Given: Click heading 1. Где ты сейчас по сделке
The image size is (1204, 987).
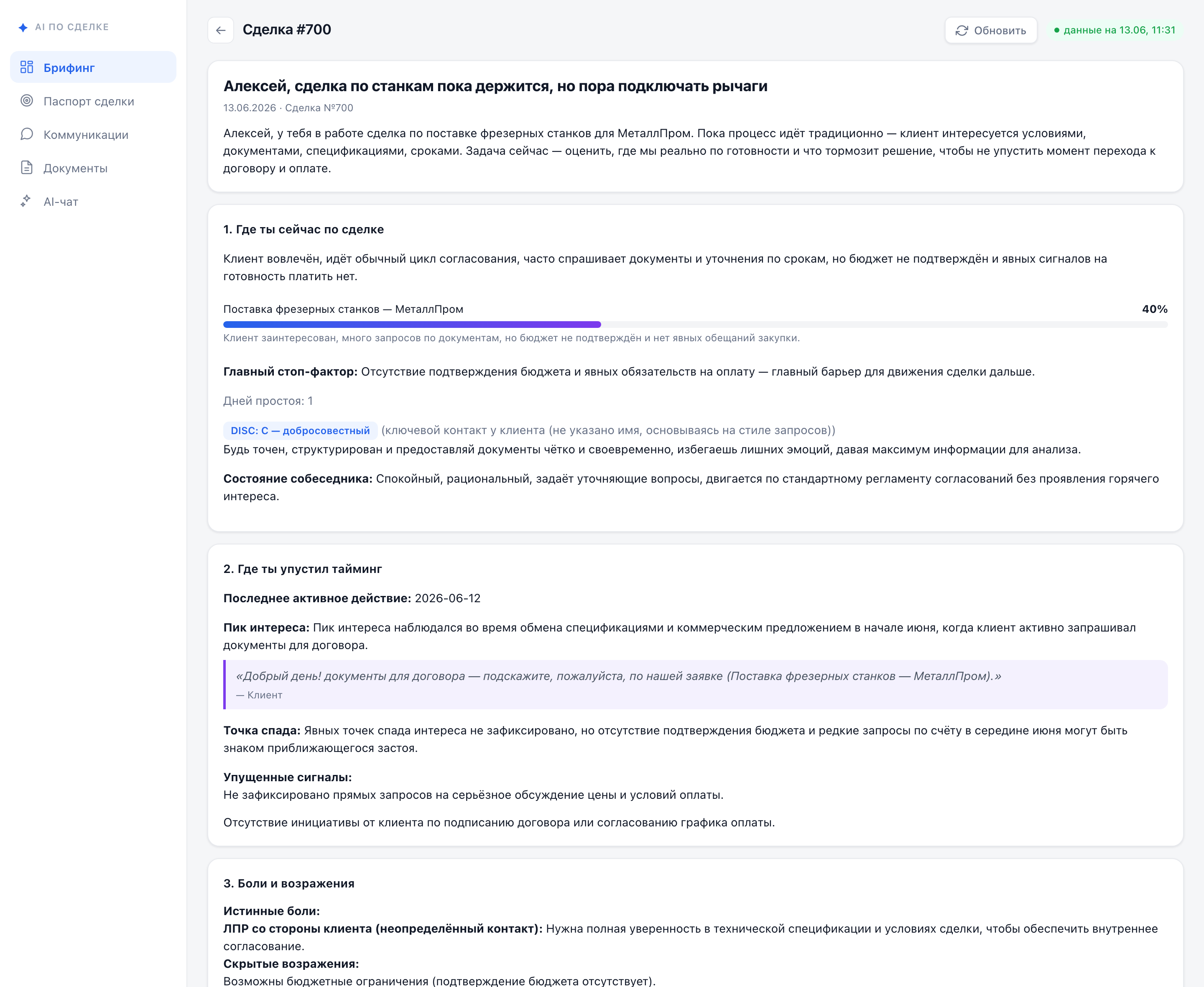Looking at the screenshot, I should click(x=304, y=229).
